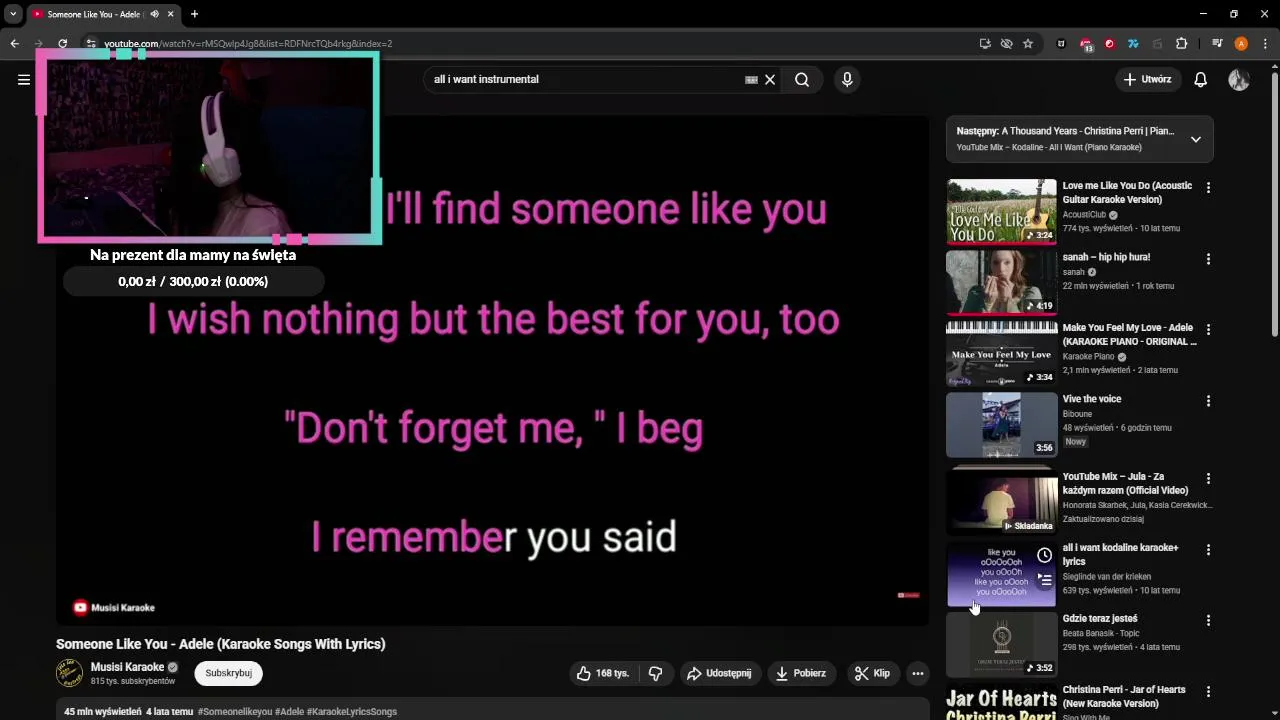Add to queue icon on kodaline thumbnail
Viewport: 1280px width, 720px height.
click(x=1044, y=578)
